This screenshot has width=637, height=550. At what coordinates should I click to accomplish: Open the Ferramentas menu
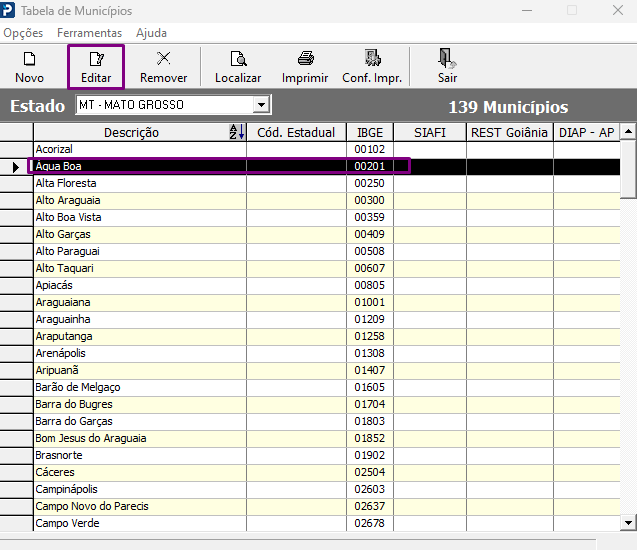[x=89, y=33]
